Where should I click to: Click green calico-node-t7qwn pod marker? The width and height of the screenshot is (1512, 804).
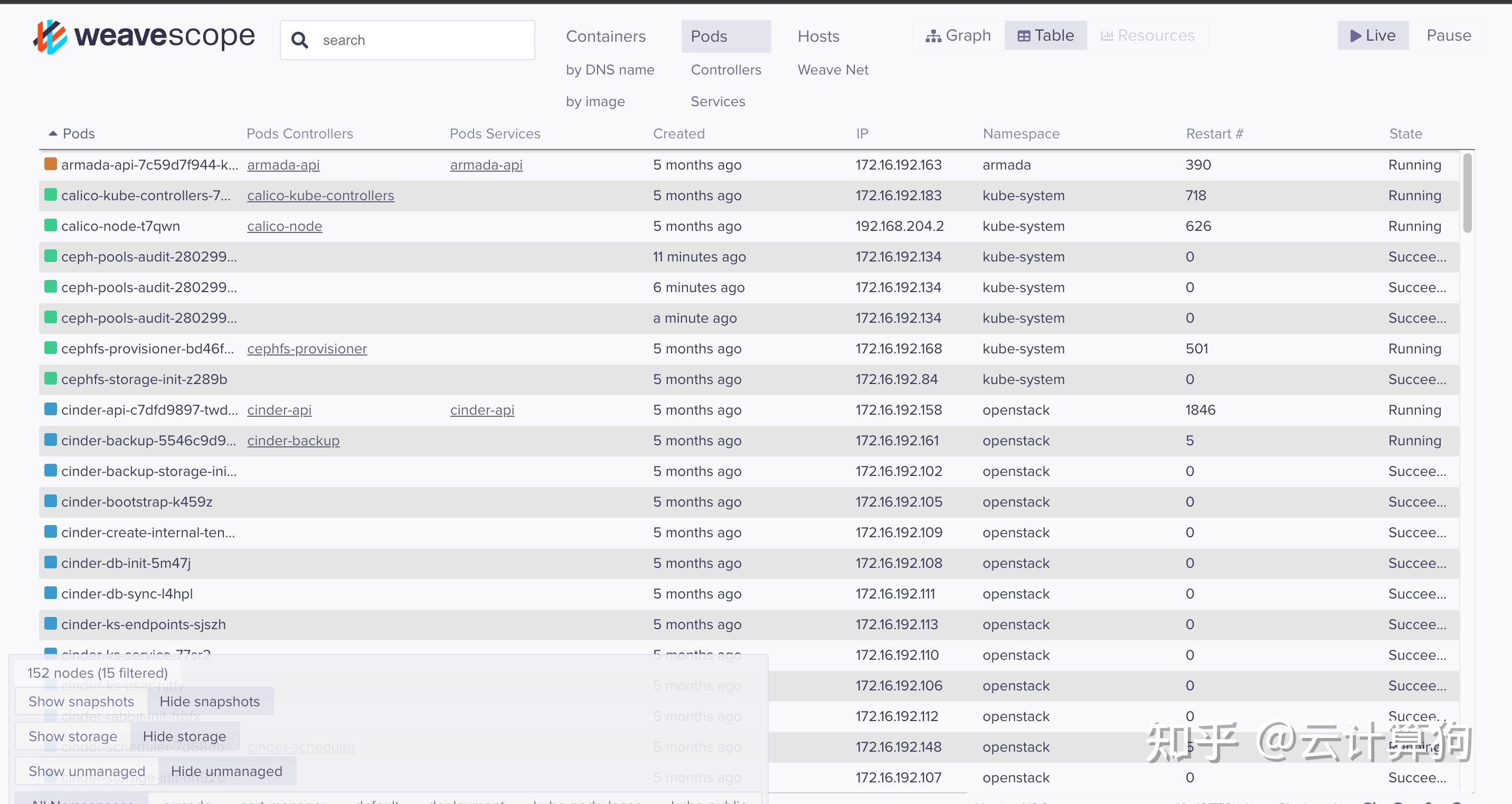51,226
